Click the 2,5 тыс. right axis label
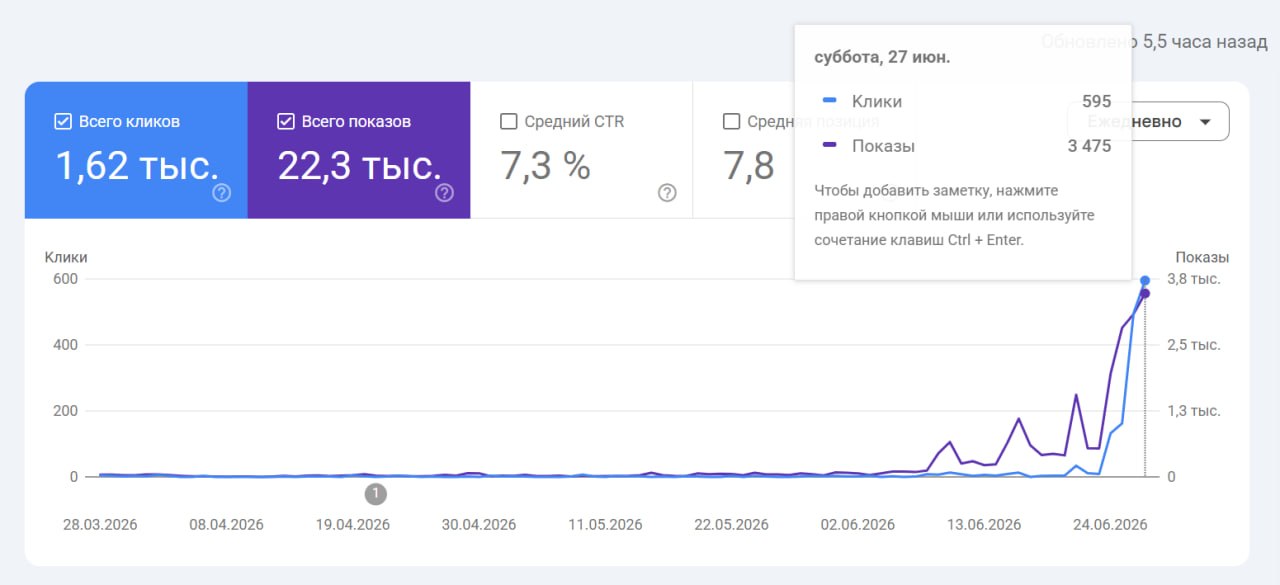The width and height of the screenshot is (1280, 585). (1194, 345)
